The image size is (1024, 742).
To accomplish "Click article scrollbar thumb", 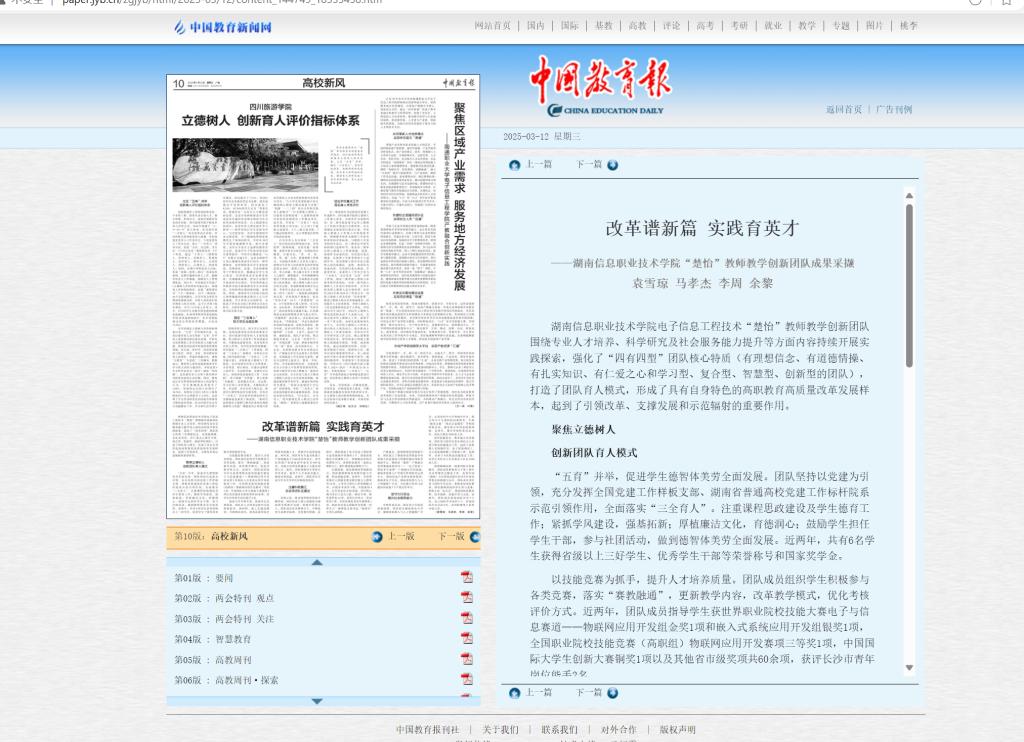I will point(909,285).
